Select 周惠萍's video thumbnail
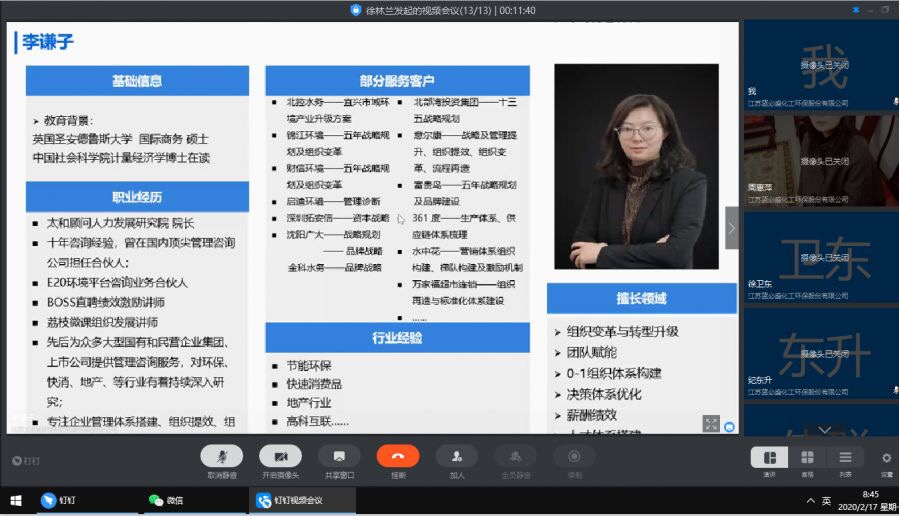Screen dimensions: 899x516 tap(820, 160)
